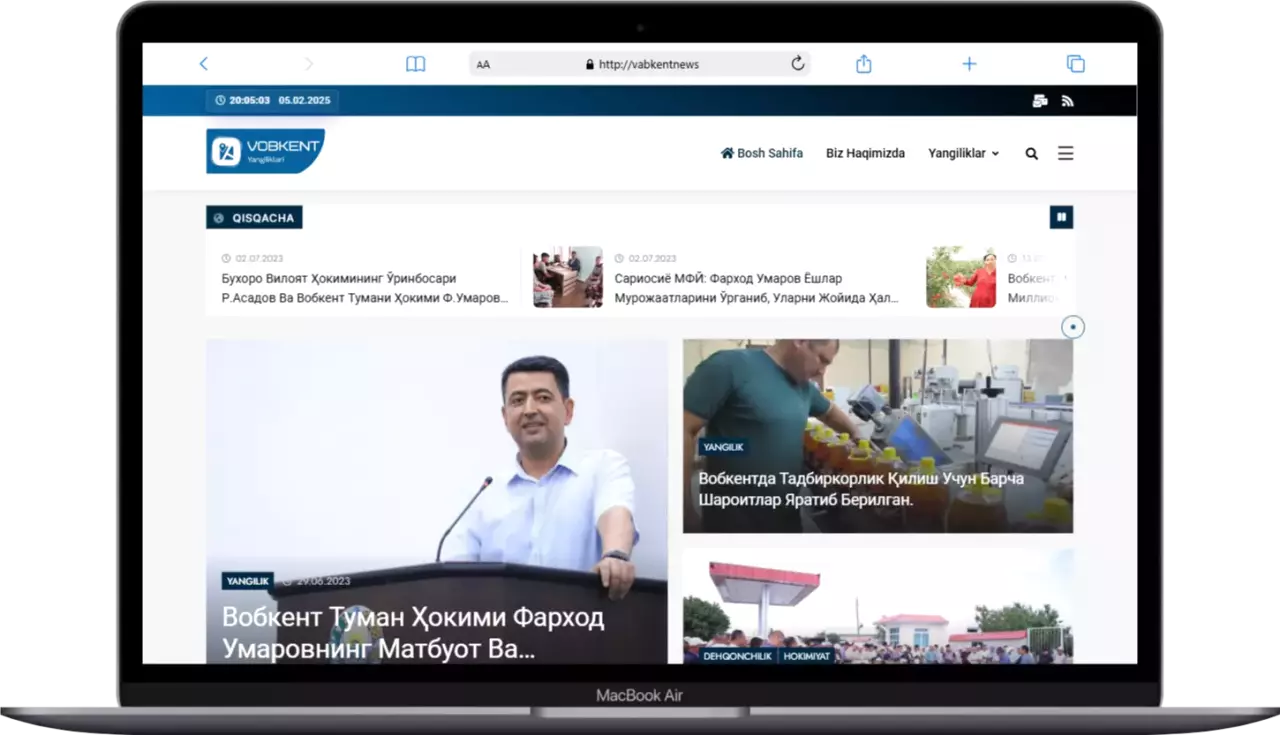Open the hamburger menu icon
Screen dimensions: 1280x735
[1065, 154]
